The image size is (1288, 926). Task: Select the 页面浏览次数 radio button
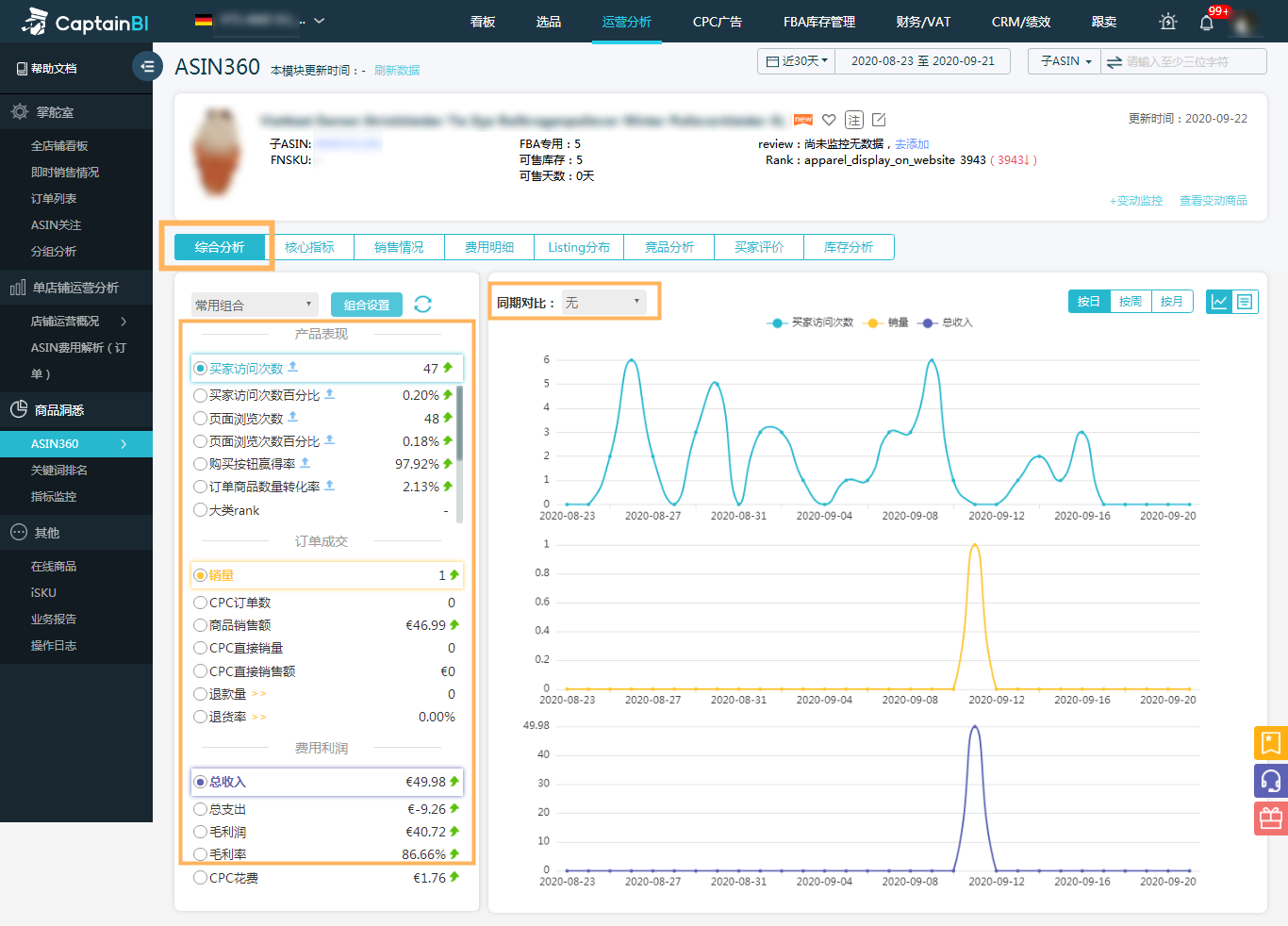[x=200, y=418]
